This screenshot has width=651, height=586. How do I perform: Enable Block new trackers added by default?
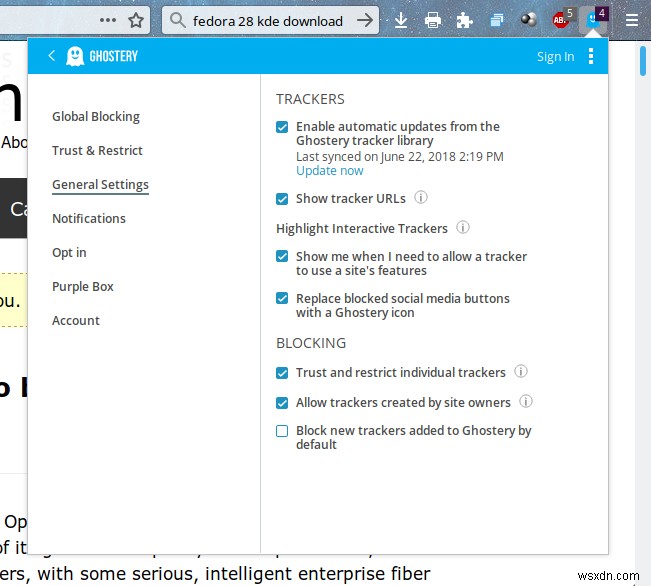tap(282, 431)
